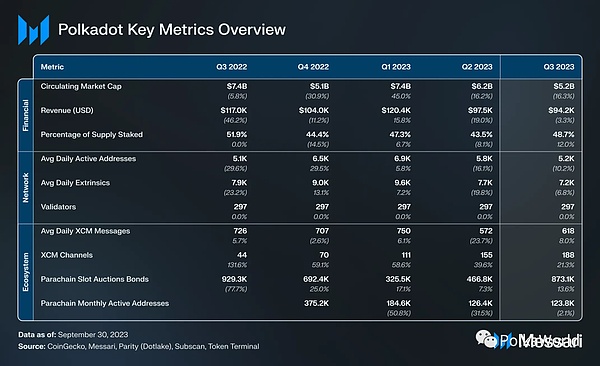Viewport: 600px width, 366px height.
Task: Click the Metric column header
Action: click(x=52, y=67)
